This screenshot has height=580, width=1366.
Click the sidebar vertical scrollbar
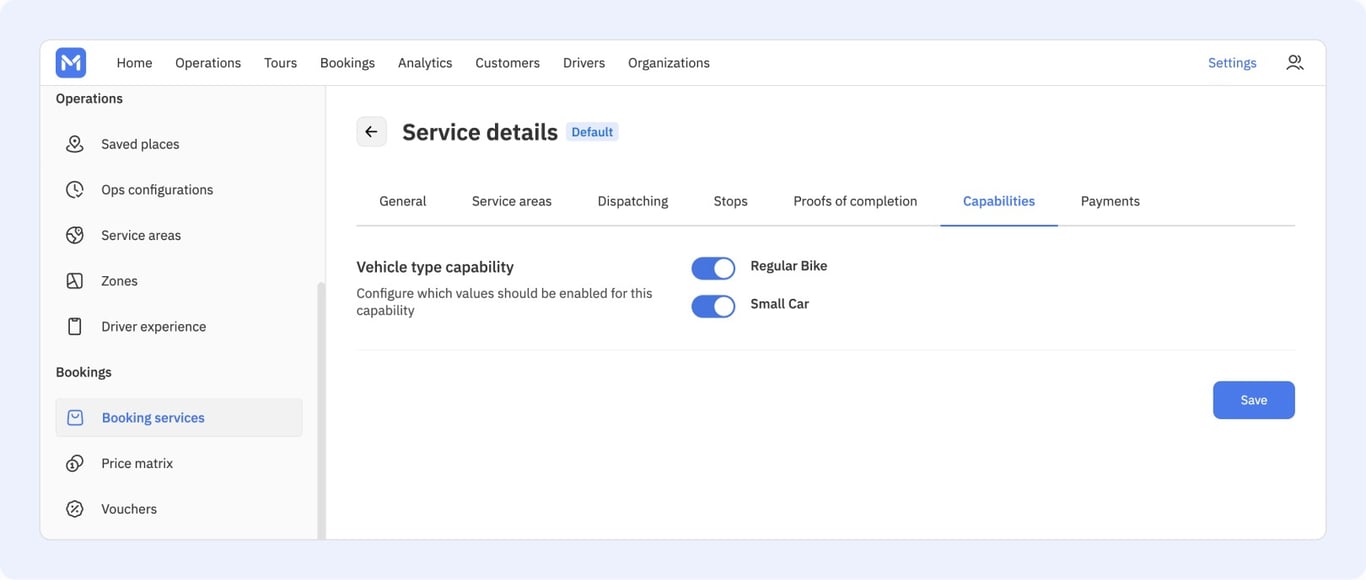click(321, 410)
